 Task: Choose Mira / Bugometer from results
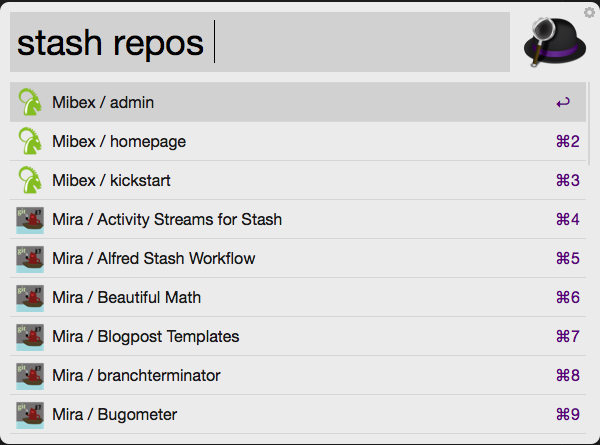115,415
